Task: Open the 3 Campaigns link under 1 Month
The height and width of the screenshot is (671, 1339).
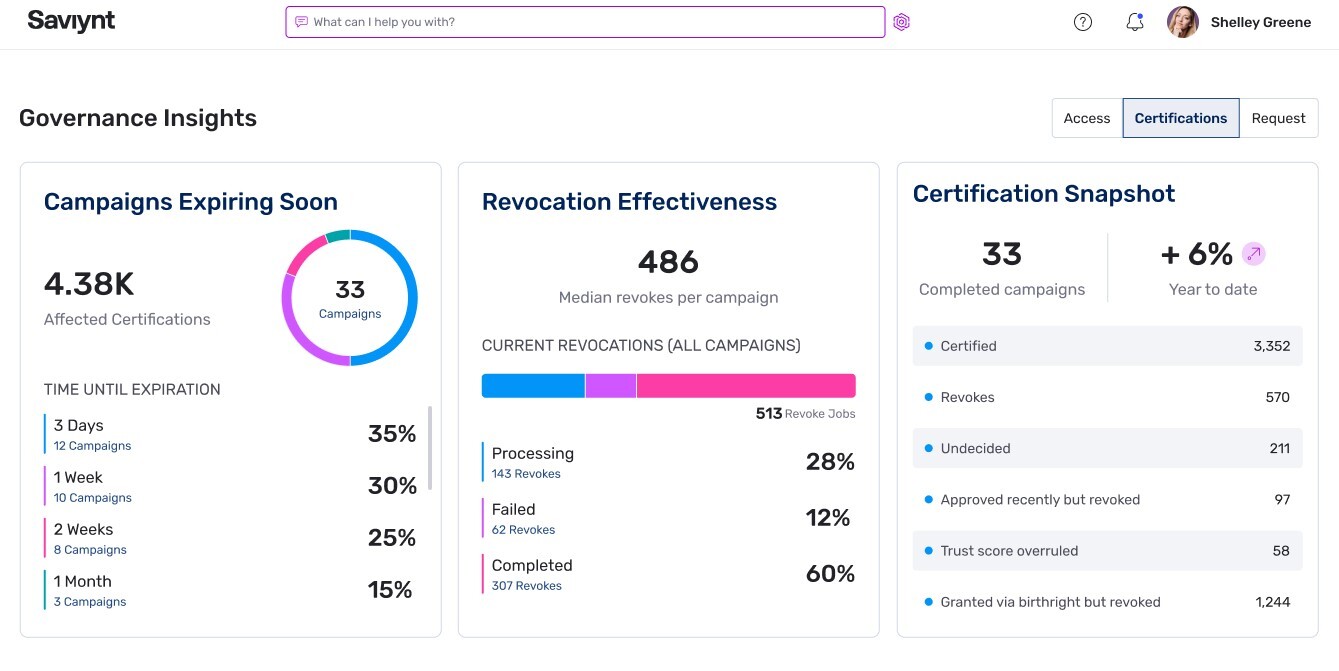Action: (x=90, y=601)
